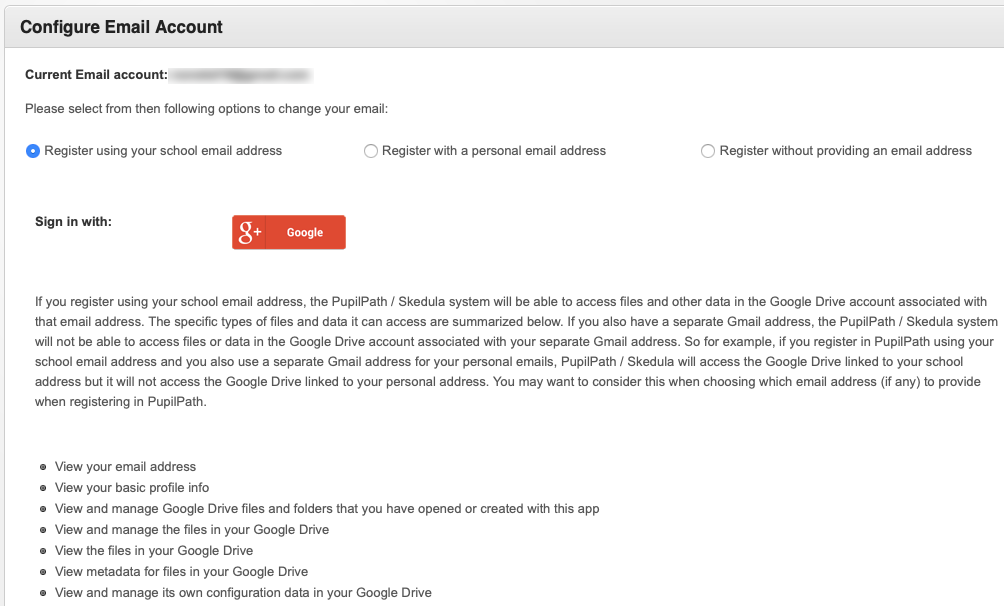Click the 'its own configuration data' bullet item

[243, 593]
